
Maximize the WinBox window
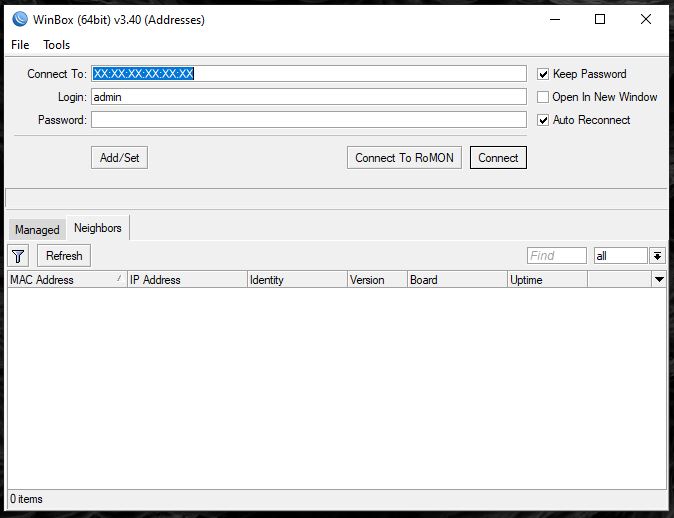[600, 19]
